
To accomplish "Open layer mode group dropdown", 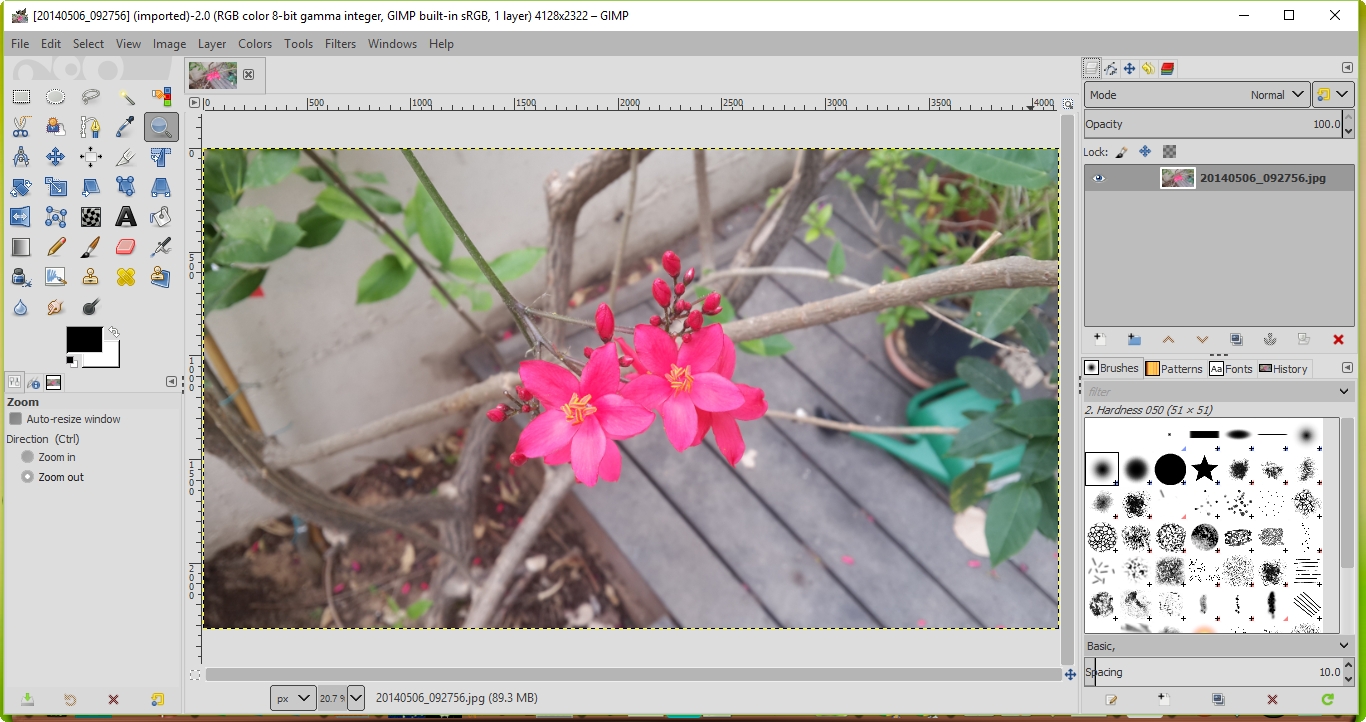I will 1333,95.
